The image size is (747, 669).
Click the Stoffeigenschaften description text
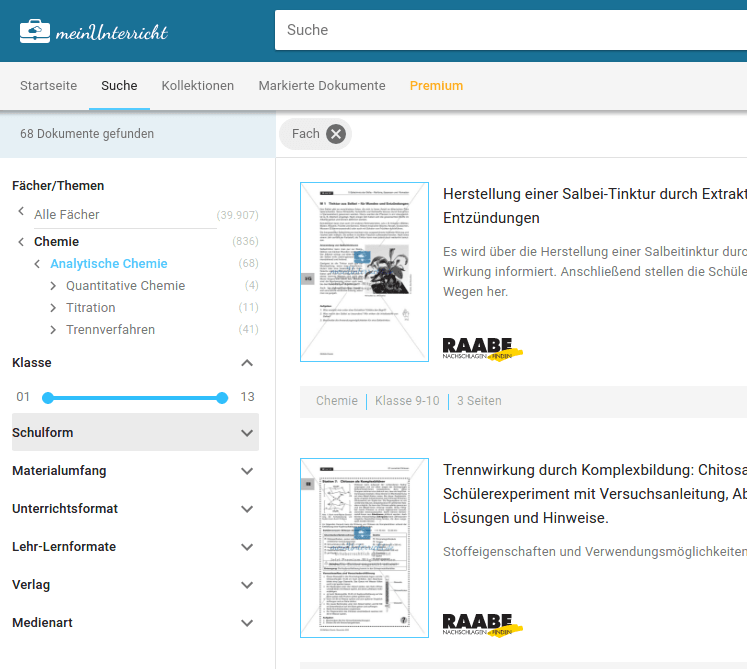click(x=595, y=552)
